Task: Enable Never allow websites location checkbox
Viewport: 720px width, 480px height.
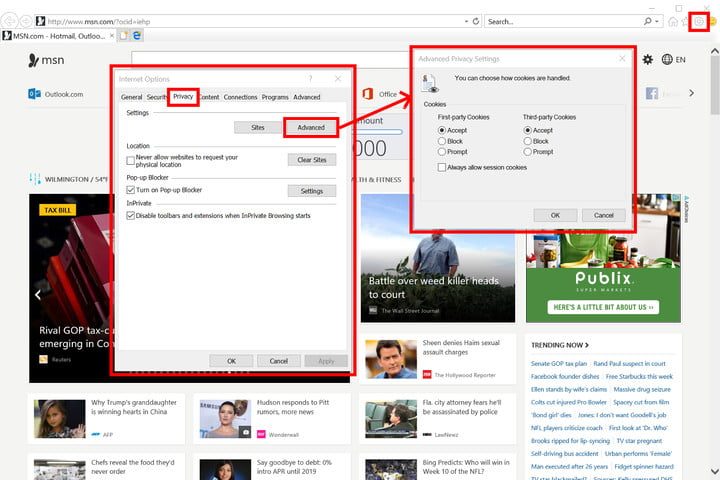Action: (x=131, y=160)
